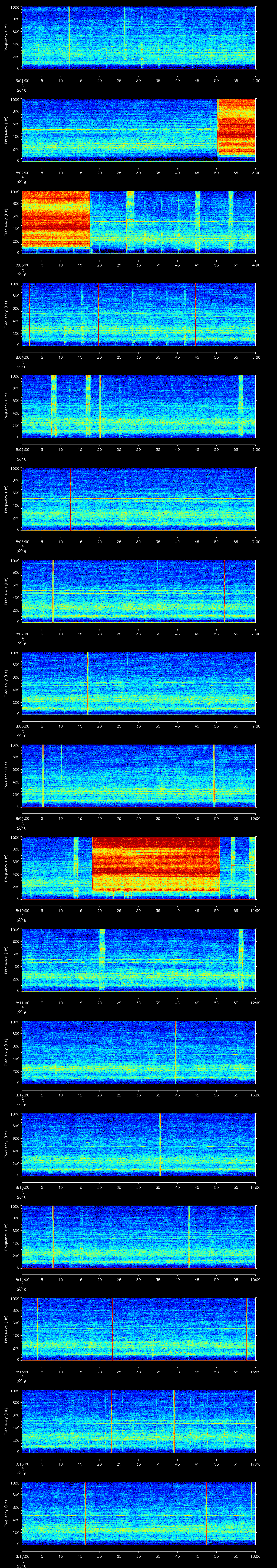Click the '8:03:00' start time label
277x1568 pixels.
coord(22,264)
